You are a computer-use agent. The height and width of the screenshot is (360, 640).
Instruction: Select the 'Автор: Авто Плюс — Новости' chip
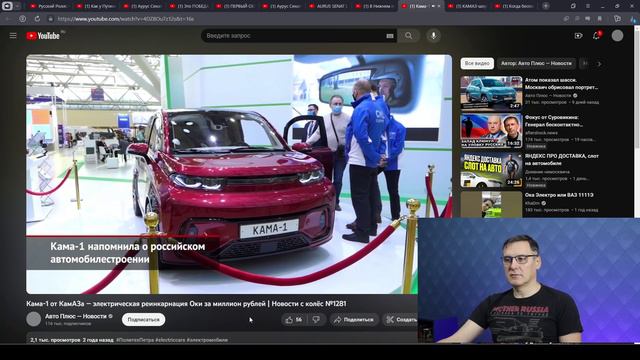(536, 64)
